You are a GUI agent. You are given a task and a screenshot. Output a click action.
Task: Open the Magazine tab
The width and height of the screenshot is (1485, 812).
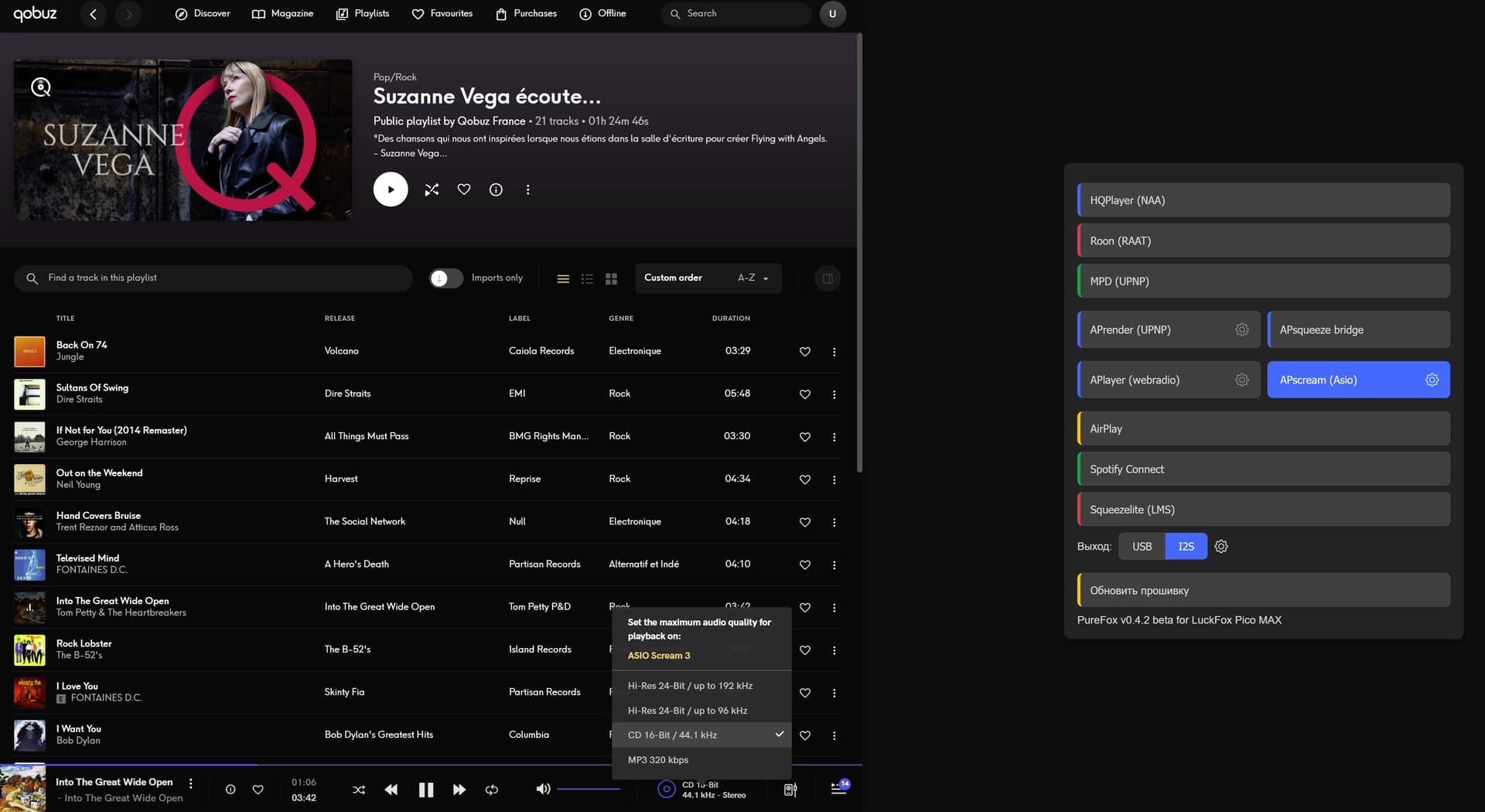283,14
